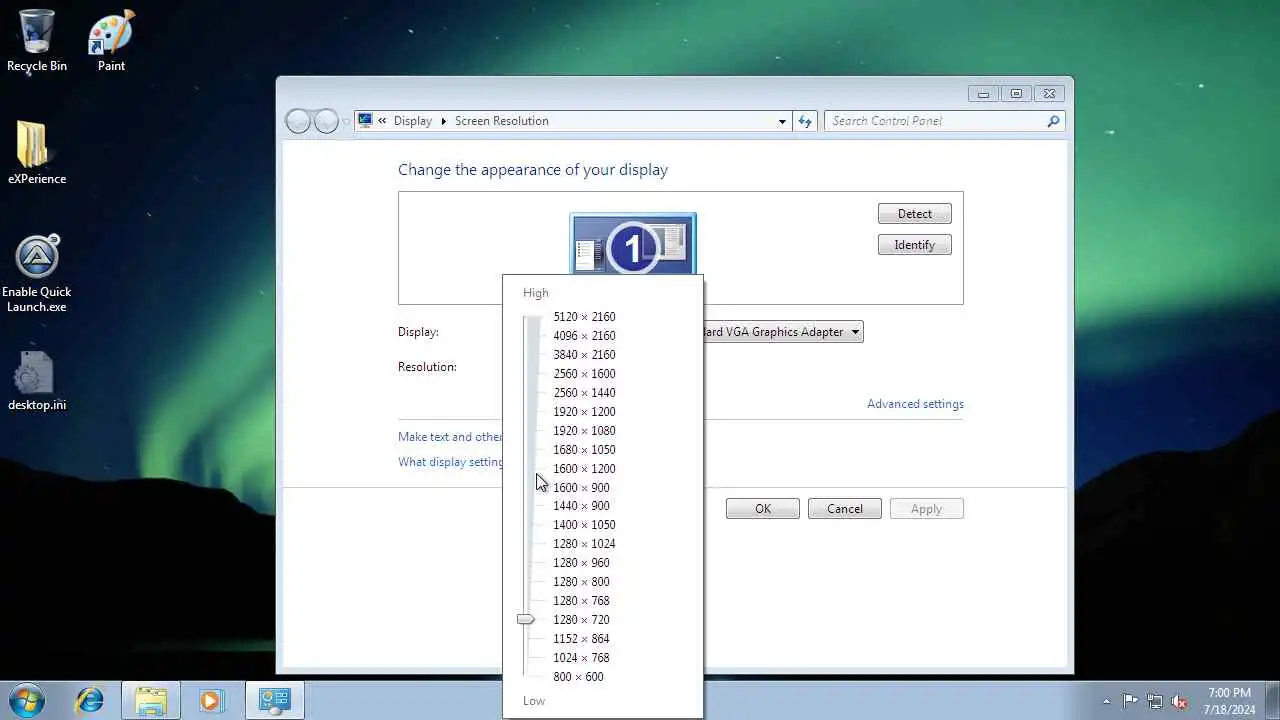Viewport: 1280px width, 720px height.
Task: Select the monitor 1 display thumbnail
Action: pos(633,243)
